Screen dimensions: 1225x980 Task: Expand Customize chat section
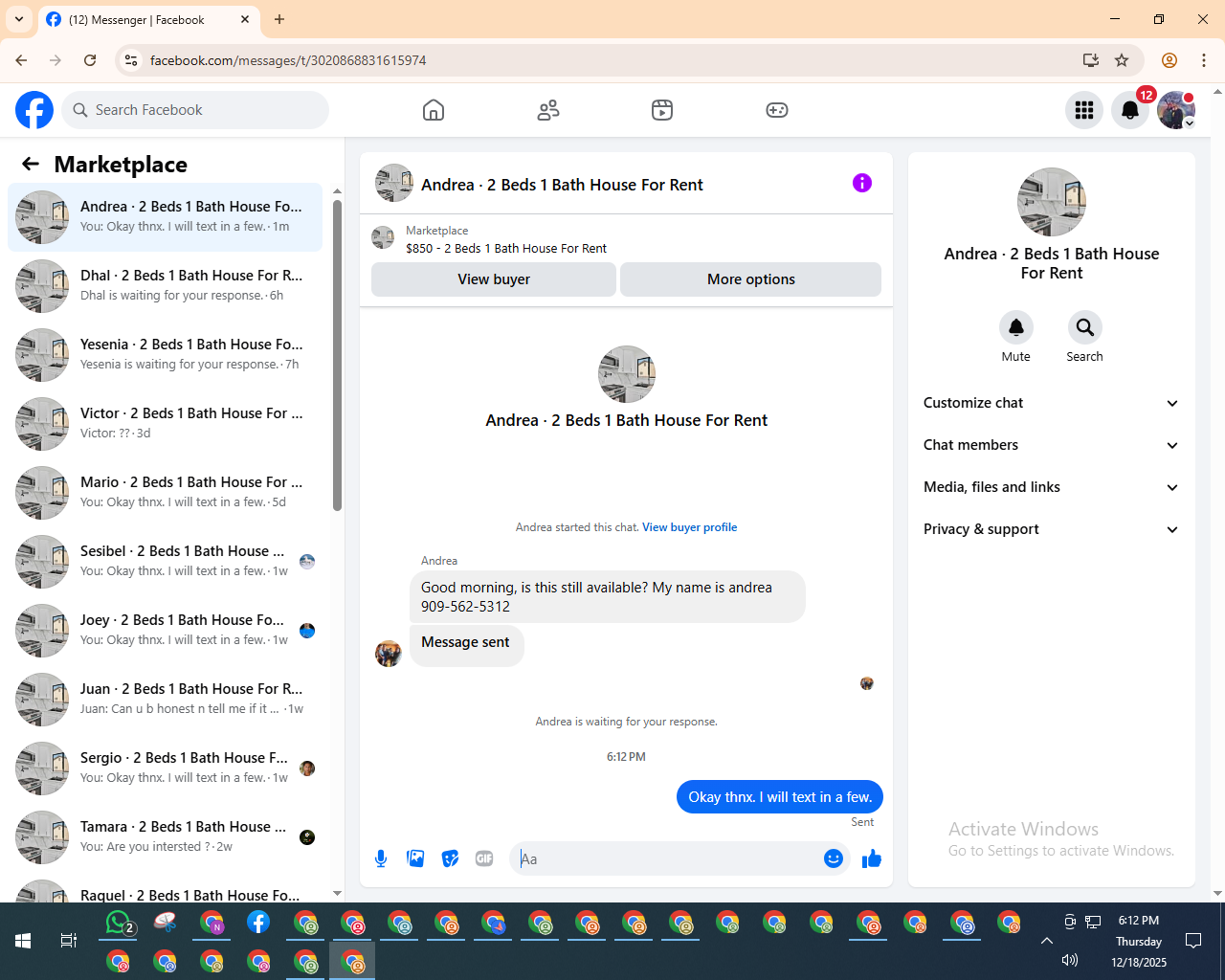click(1051, 403)
